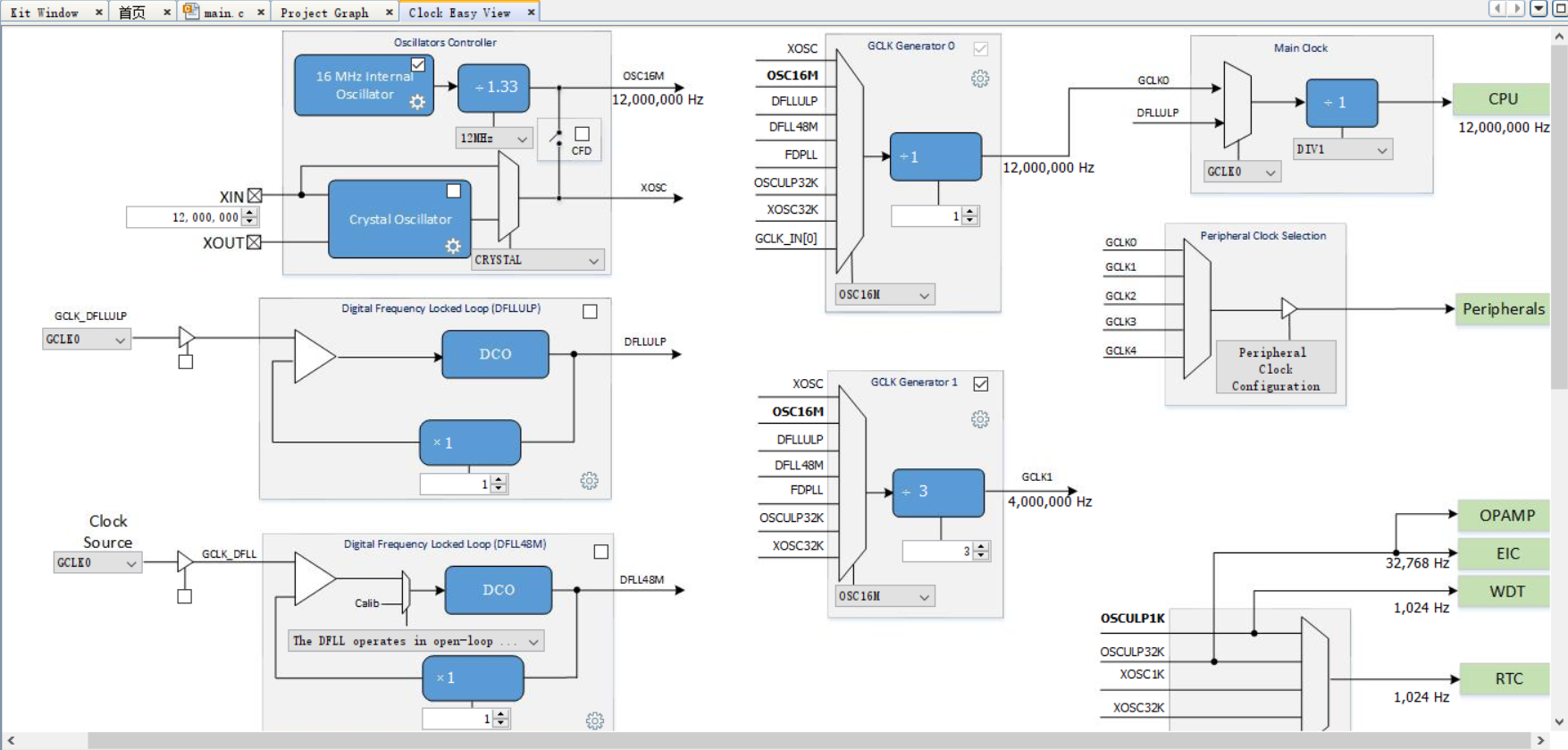This screenshot has height=750, width=1568.
Task: Click the CPU output block
Action: [1502, 99]
